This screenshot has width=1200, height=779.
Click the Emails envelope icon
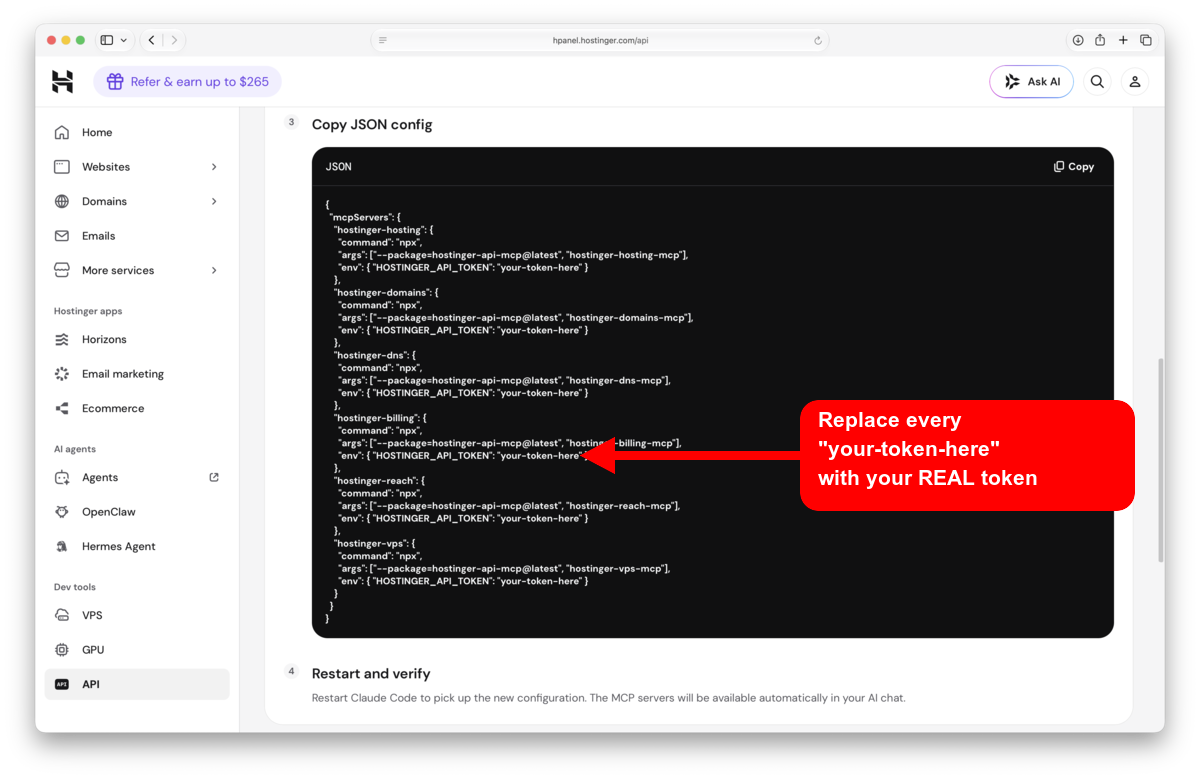(x=62, y=236)
